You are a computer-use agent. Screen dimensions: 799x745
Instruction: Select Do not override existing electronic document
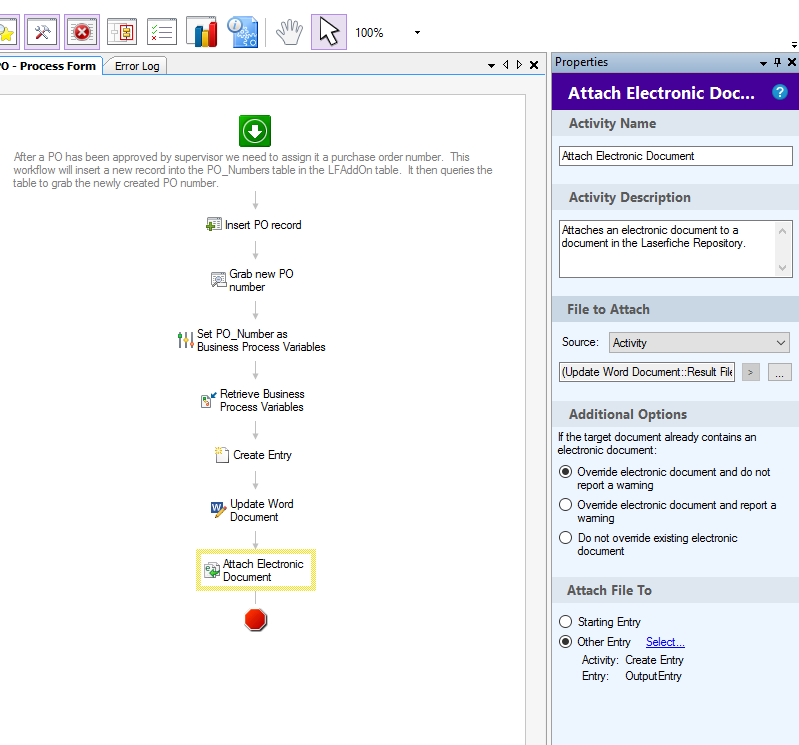[565, 538]
